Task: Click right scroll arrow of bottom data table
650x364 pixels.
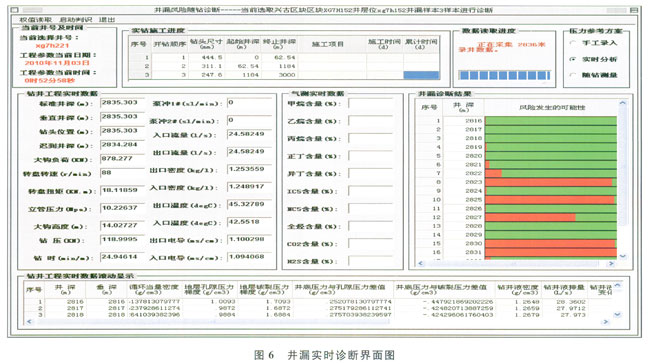Action: pyautogui.click(x=606, y=321)
